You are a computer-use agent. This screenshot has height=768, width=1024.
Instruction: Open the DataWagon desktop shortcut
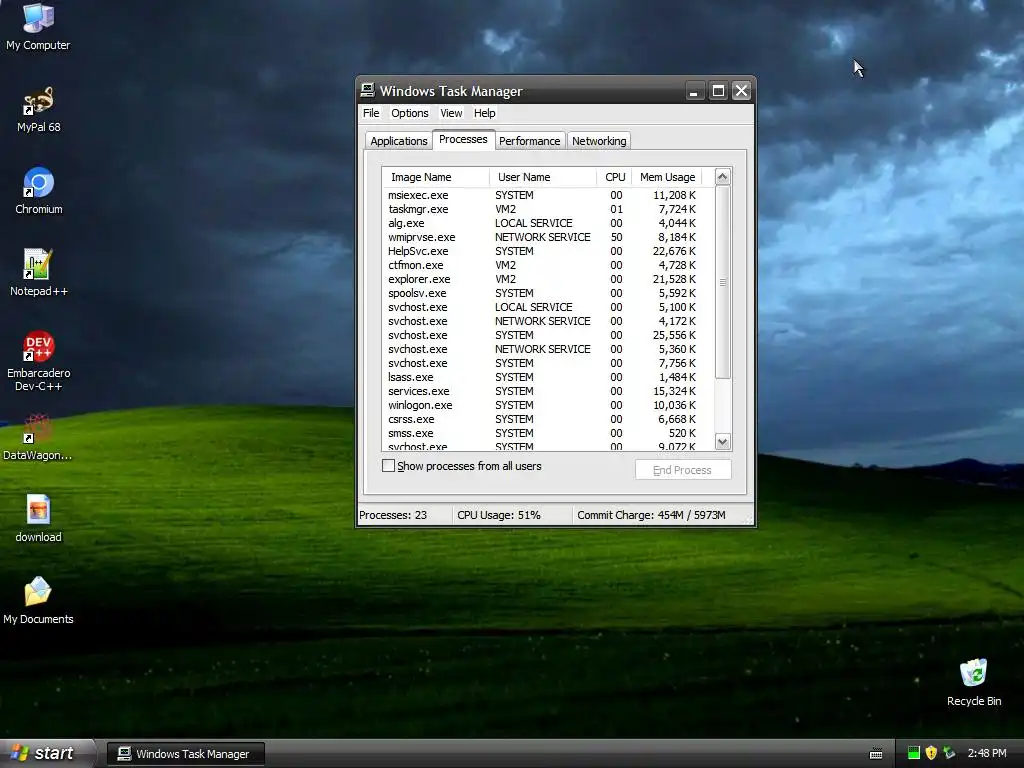coord(38,438)
